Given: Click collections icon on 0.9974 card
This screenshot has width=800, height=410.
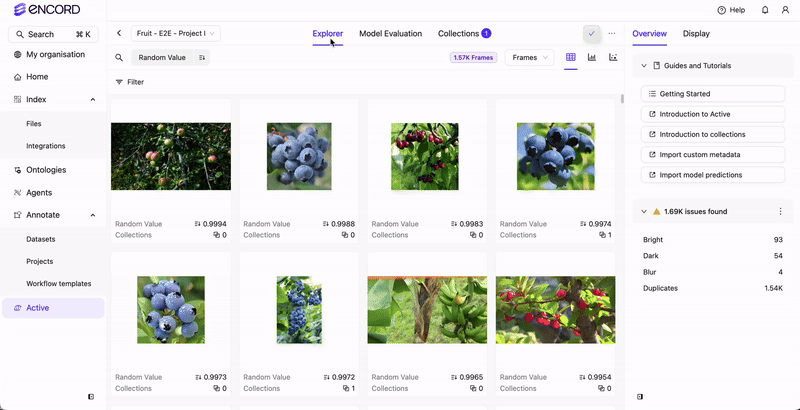Looking at the screenshot, I should tap(603, 235).
